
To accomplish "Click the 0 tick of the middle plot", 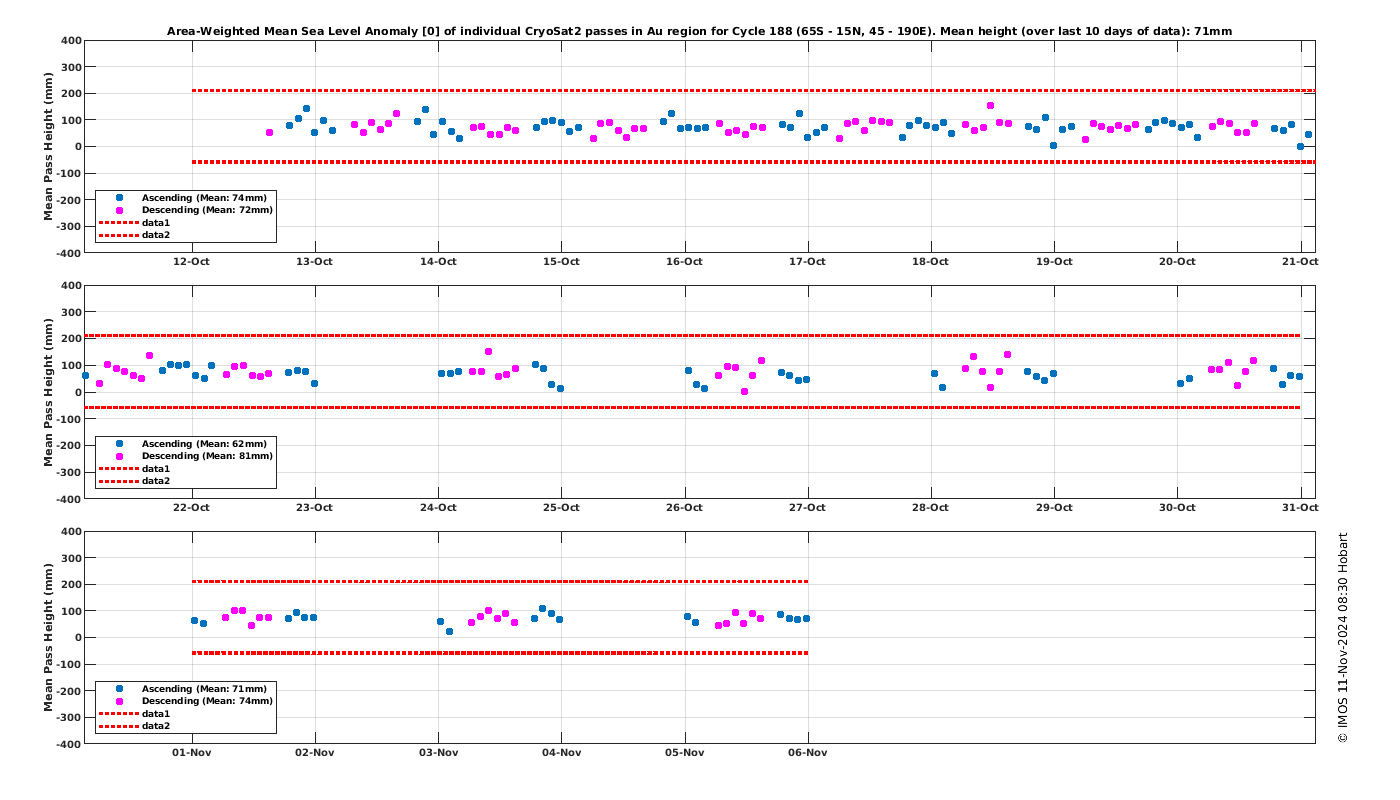I will click(77, 392).
